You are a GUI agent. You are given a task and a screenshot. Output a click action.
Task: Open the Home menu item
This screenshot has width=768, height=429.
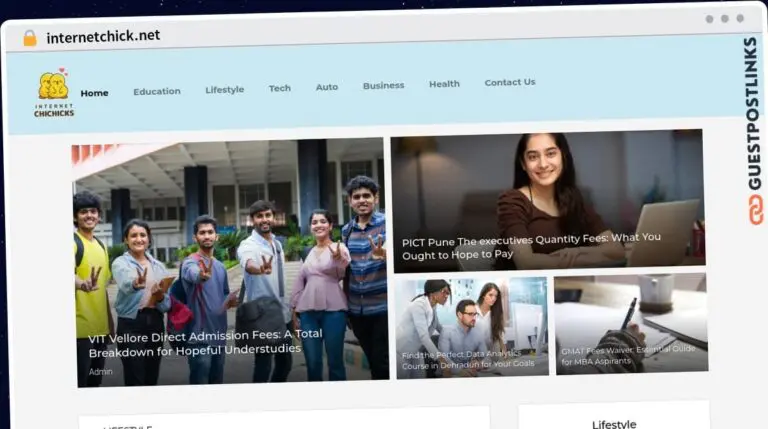[95, 93]
